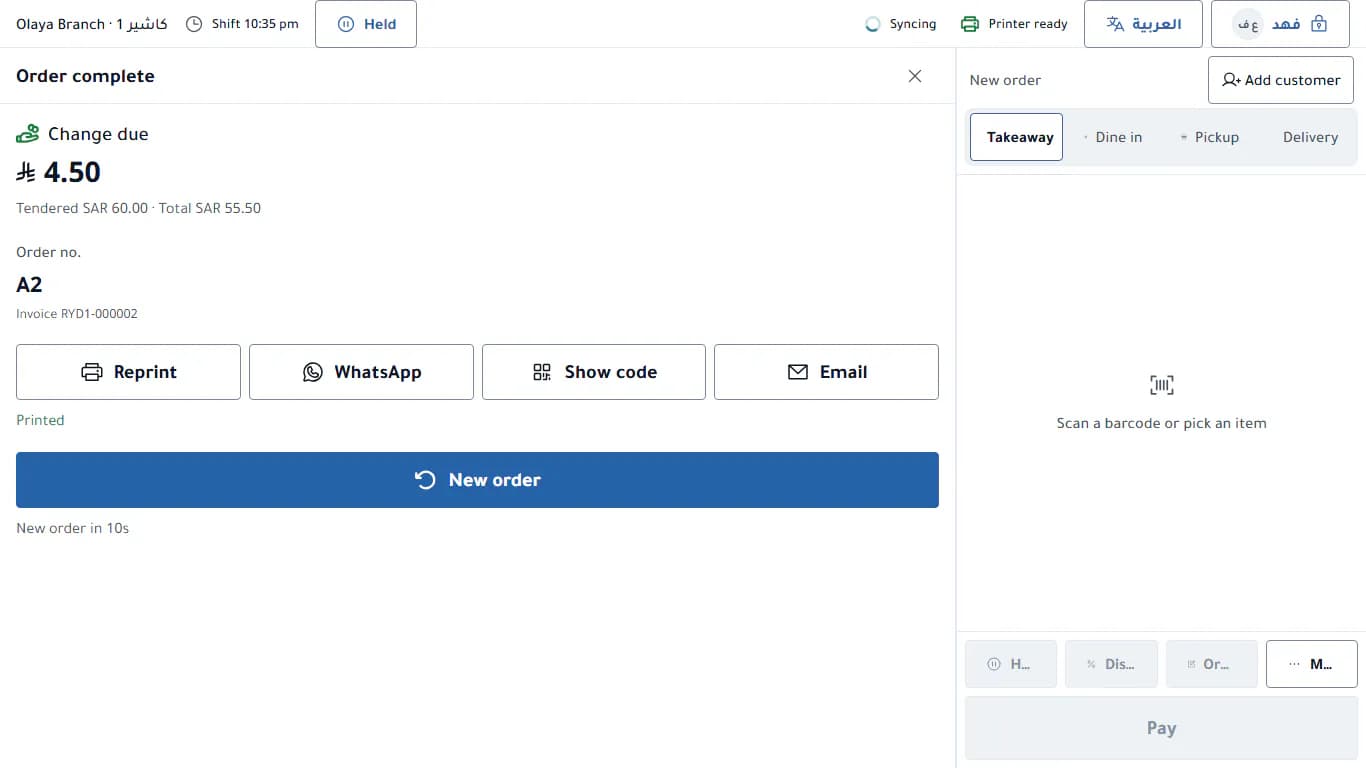Click the barcode scanner icon
Viewport: 1366px width, 768px height.
tap(1161, 385)
